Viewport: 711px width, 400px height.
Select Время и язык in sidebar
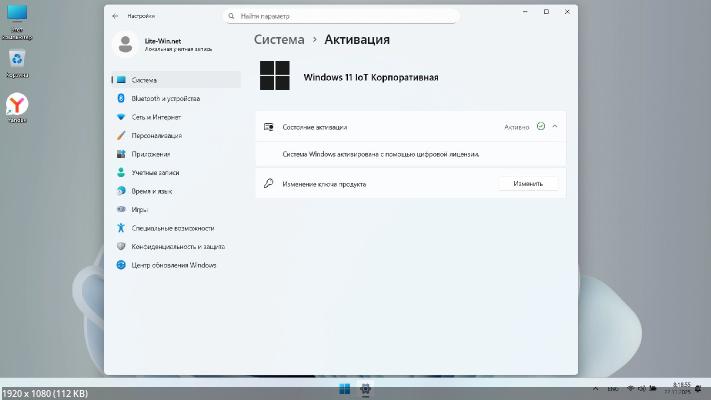point(151,191)
